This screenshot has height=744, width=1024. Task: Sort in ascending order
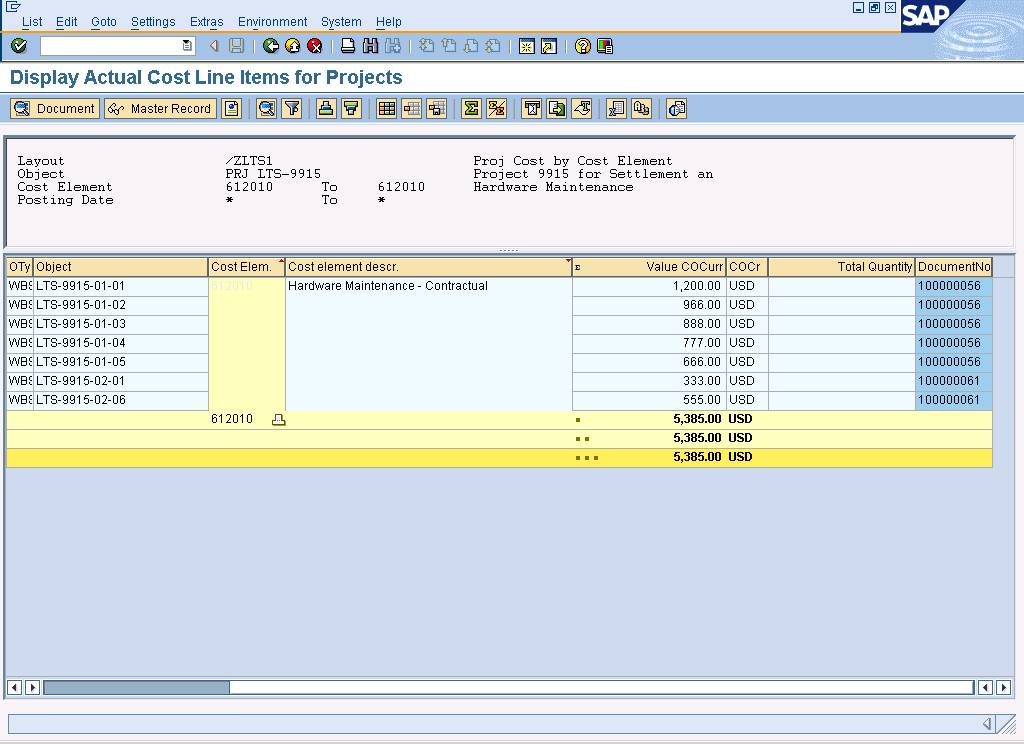326,108
